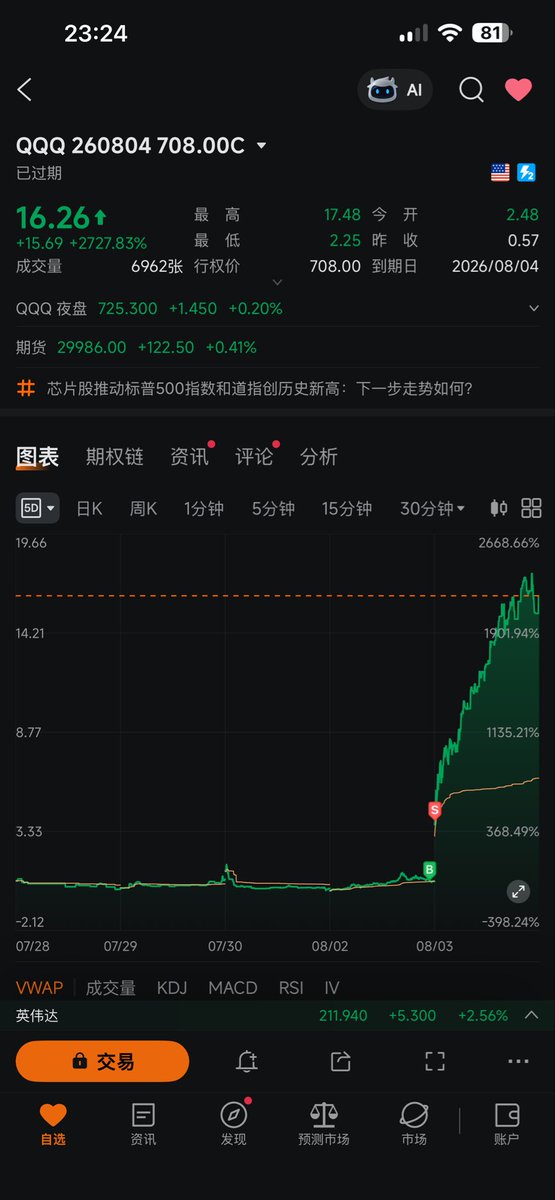555x1200 pixels.
Task: Tap the red S sell marker on chart
Action: coord(434,809)
